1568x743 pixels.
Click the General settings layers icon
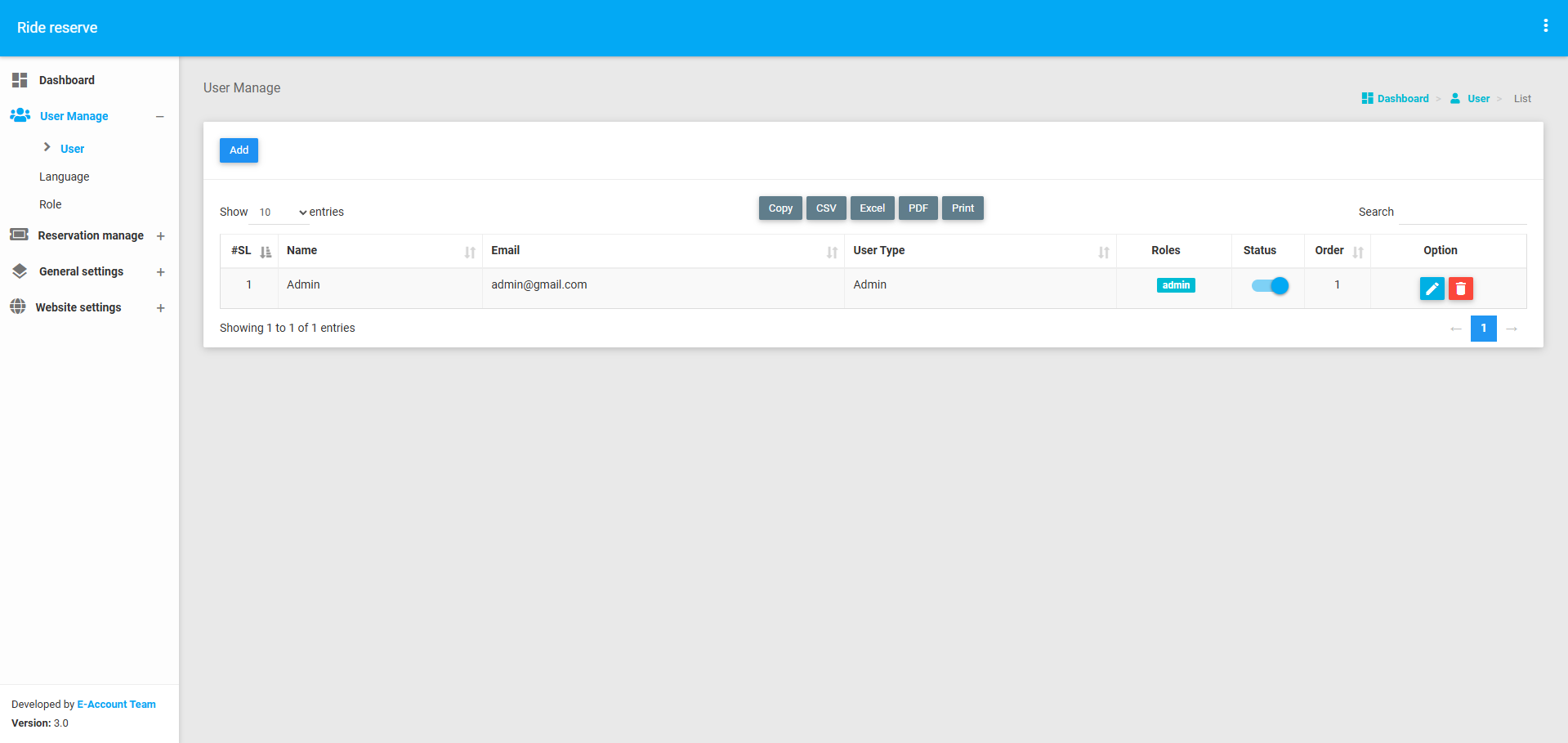click(20, 271)
